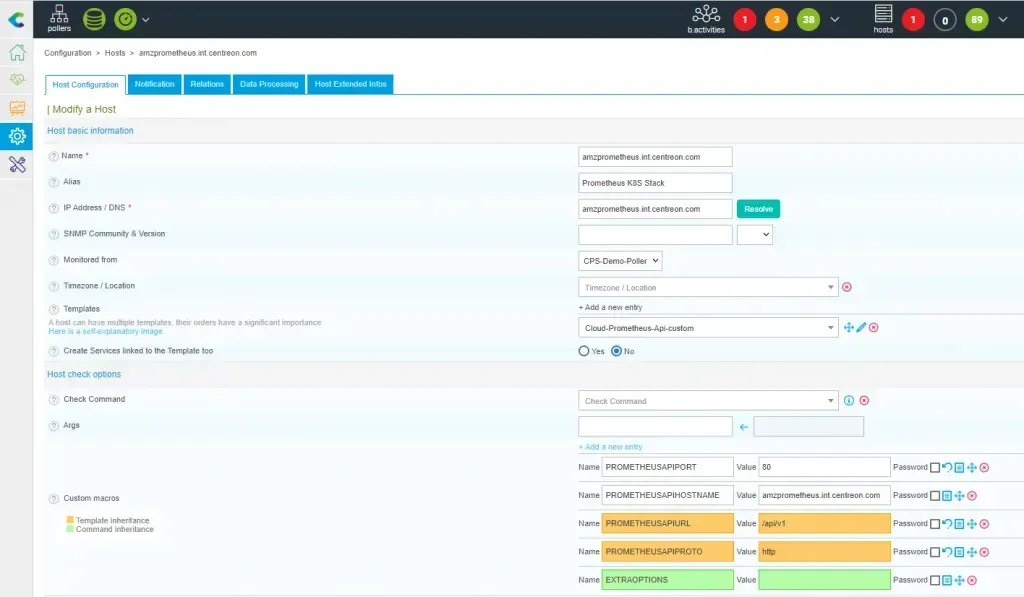
Task: Open the Home sidebar icon
Action: [17, 52]
